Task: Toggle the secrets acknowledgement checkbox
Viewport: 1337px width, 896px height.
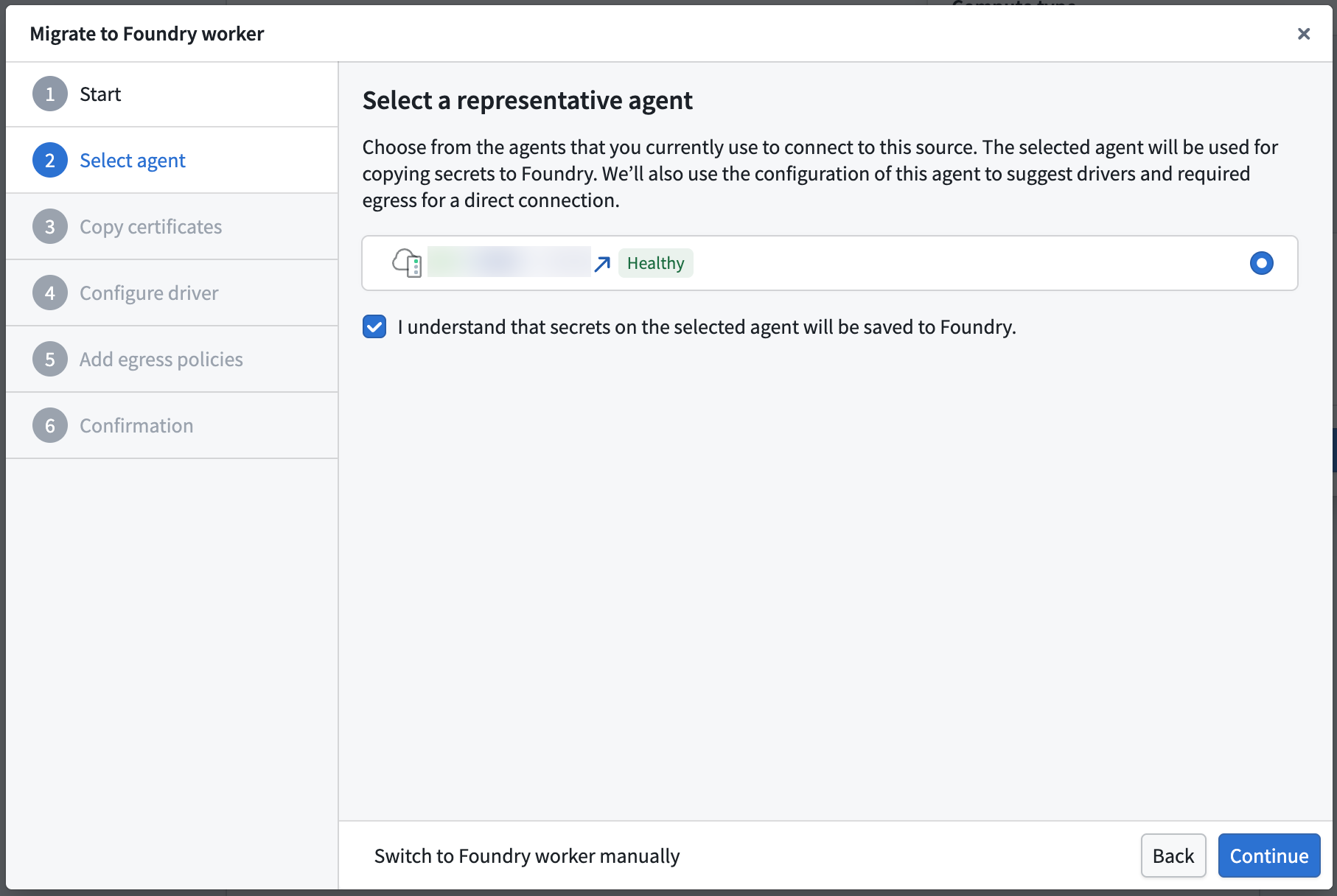Action: pos(374,326)
